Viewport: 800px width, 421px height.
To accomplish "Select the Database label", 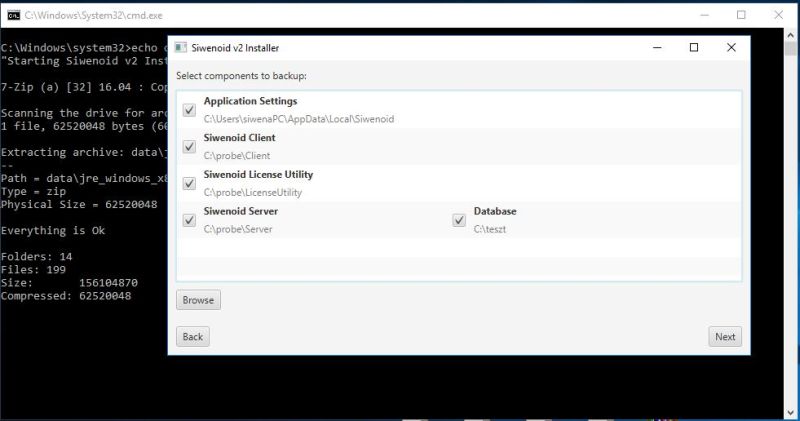I will [495, 211].
